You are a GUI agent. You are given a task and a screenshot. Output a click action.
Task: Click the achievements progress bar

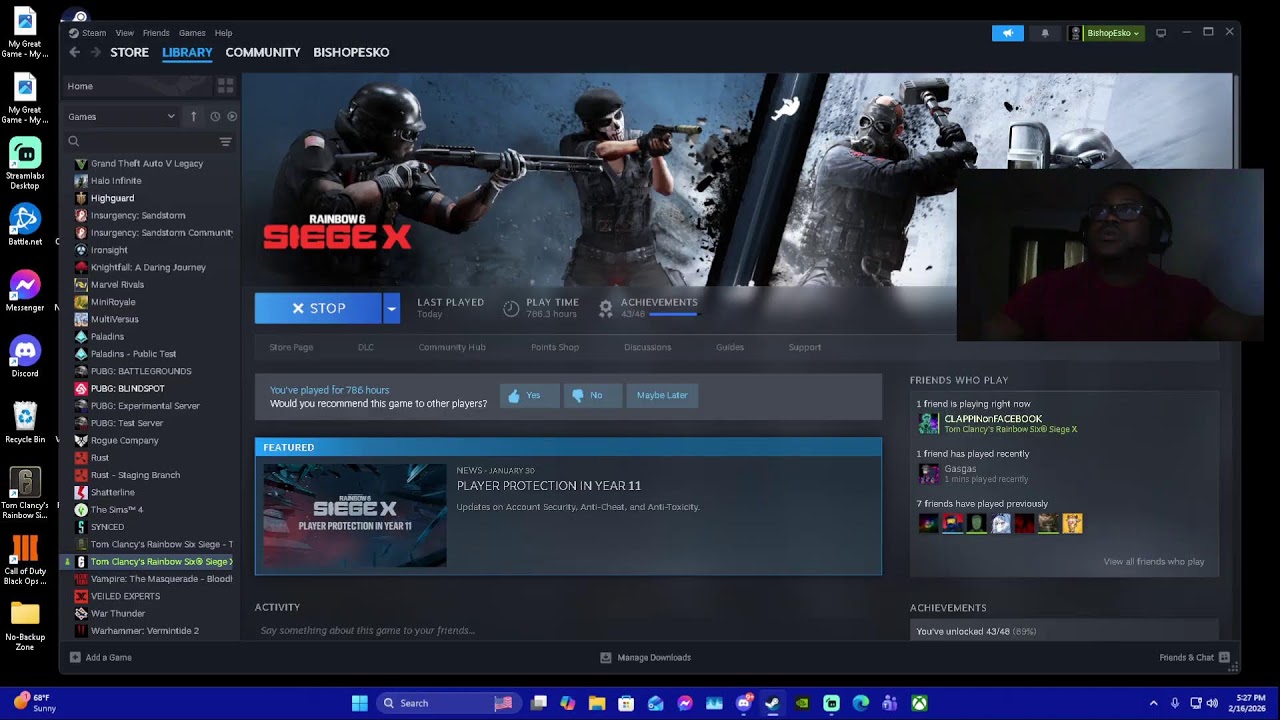[x=673, y=315]
